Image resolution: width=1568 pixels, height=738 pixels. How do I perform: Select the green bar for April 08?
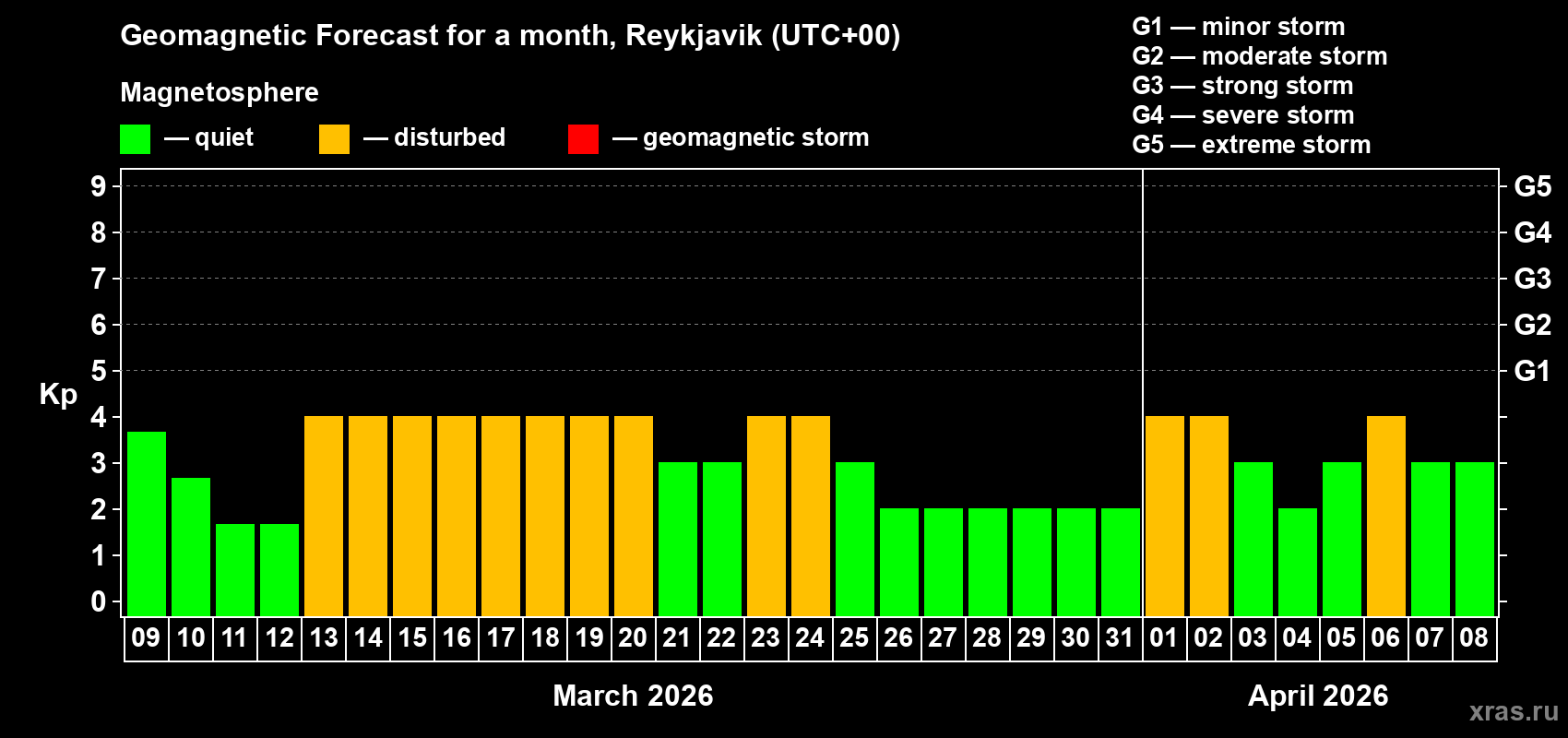(x=1475, y=540)
